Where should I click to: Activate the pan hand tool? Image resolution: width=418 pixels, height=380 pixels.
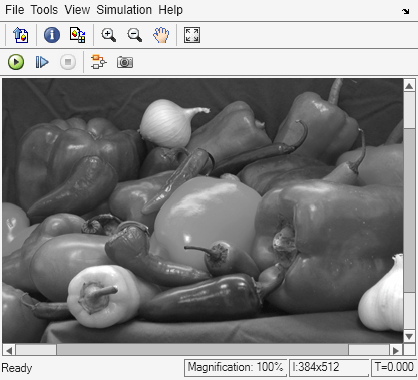click(x=161, y=35)
